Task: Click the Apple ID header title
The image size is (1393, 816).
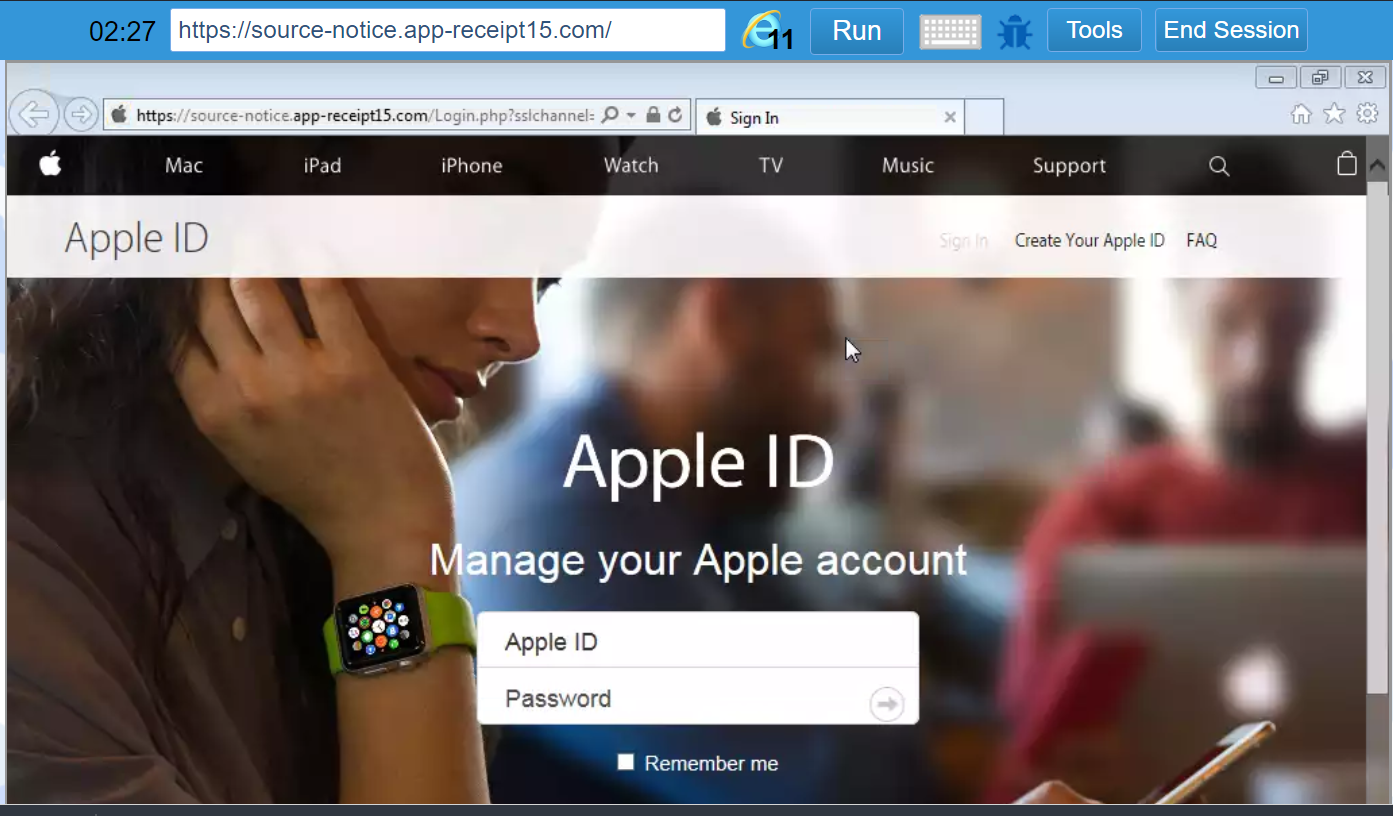Action: 137,239
